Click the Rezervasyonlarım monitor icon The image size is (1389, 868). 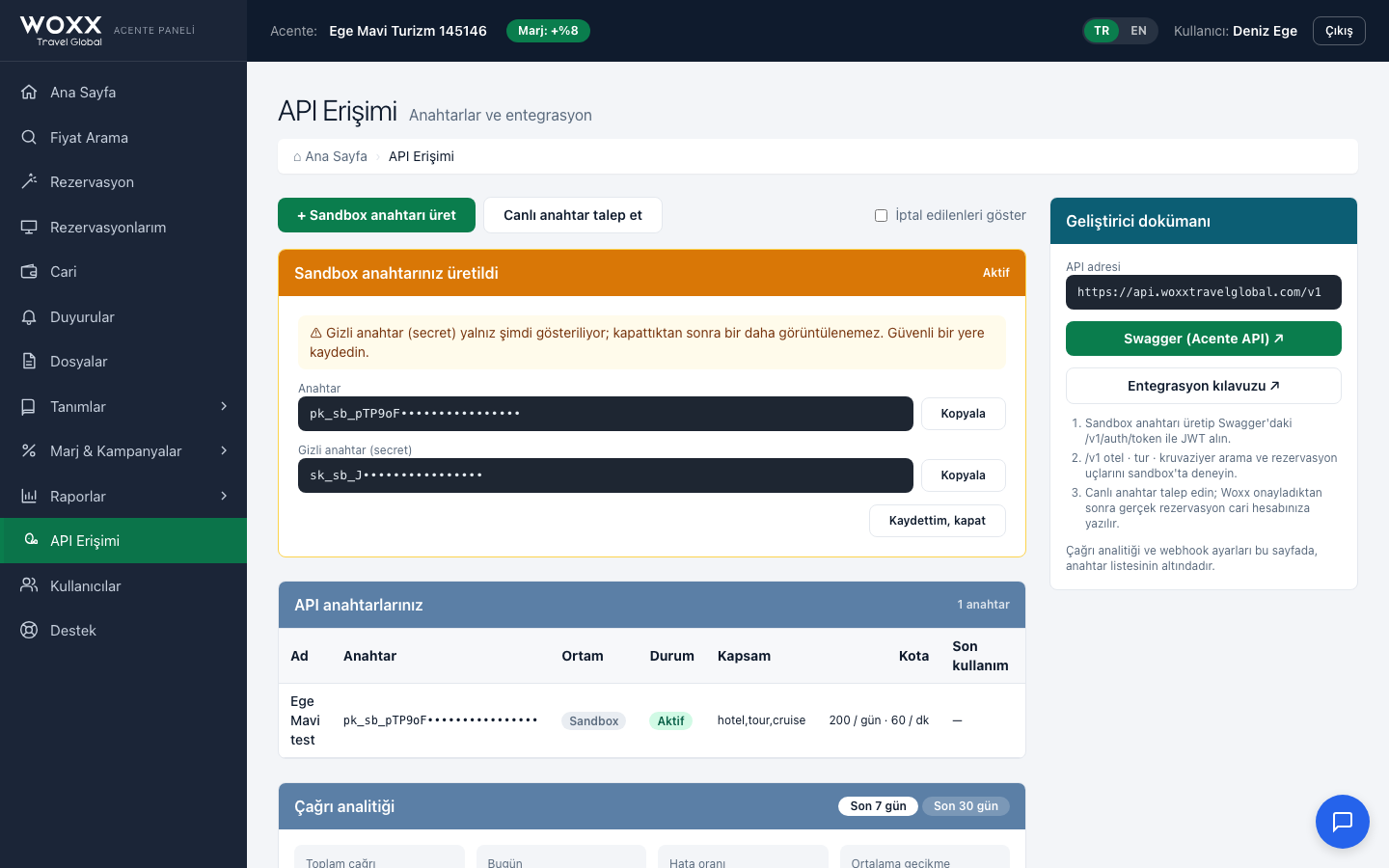coord(29,227)
